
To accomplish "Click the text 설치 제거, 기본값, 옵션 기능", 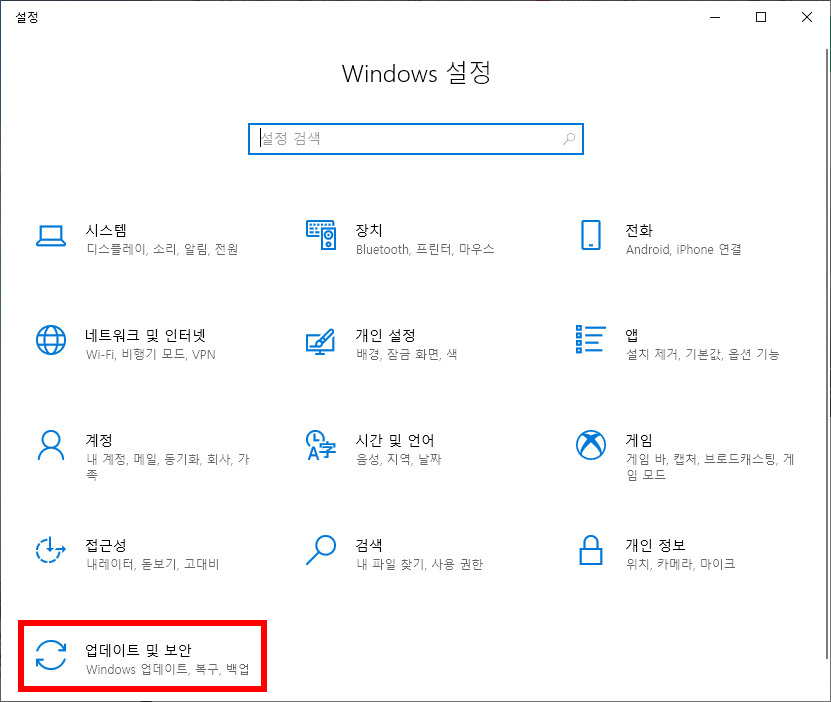I will tap(703, 354).
